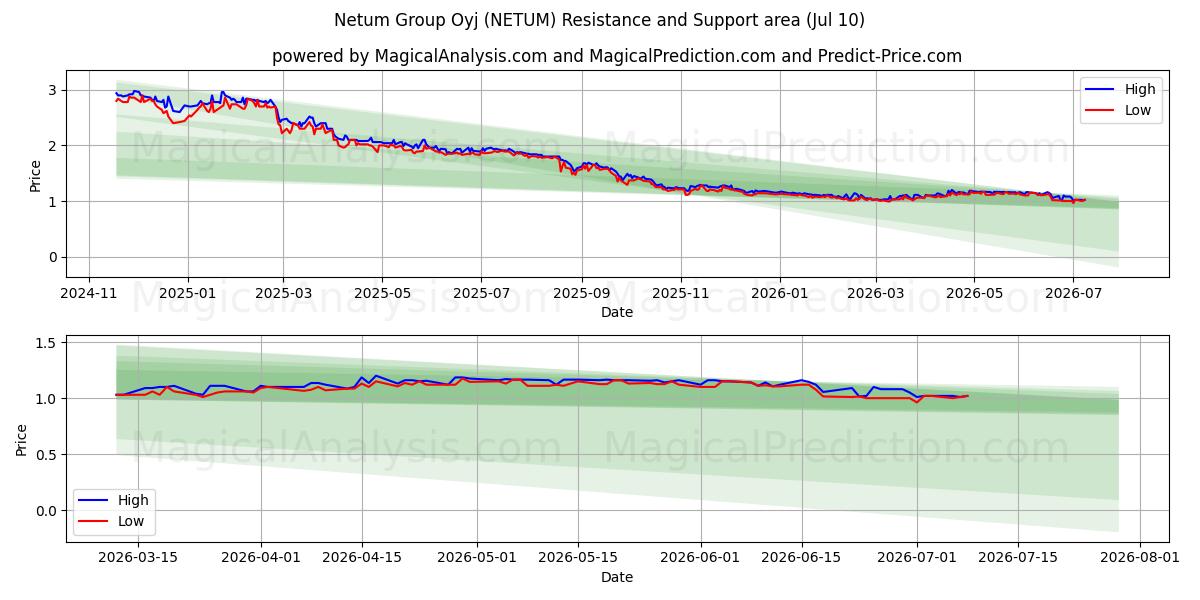Click the '2026-07' x-axis label on the top chart
Screen dimensions: 1200x600
(1072, 294)
